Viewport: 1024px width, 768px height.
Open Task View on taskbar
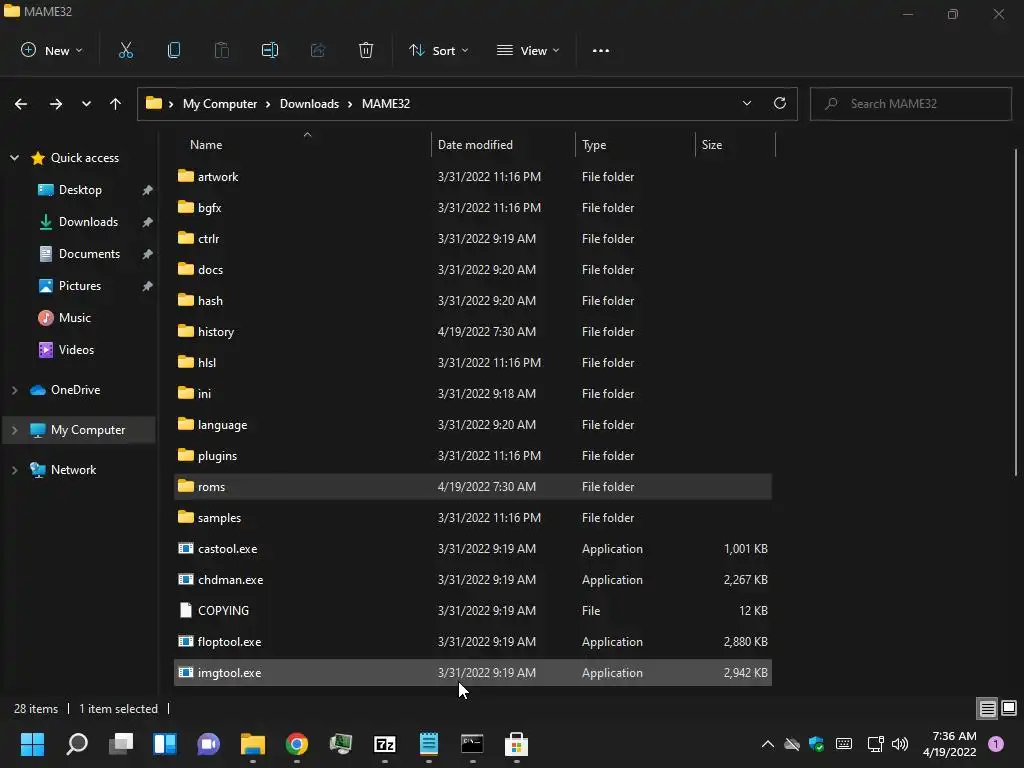point(121,744)
